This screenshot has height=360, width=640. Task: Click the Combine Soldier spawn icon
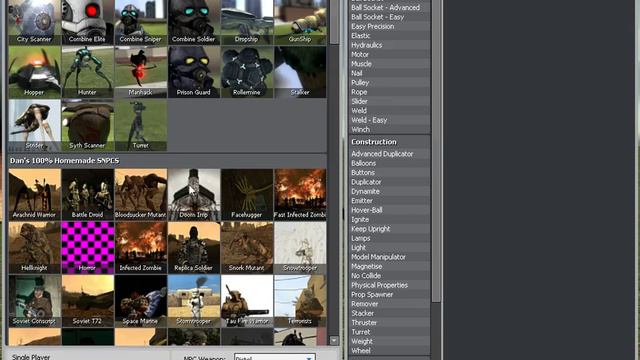193,22
